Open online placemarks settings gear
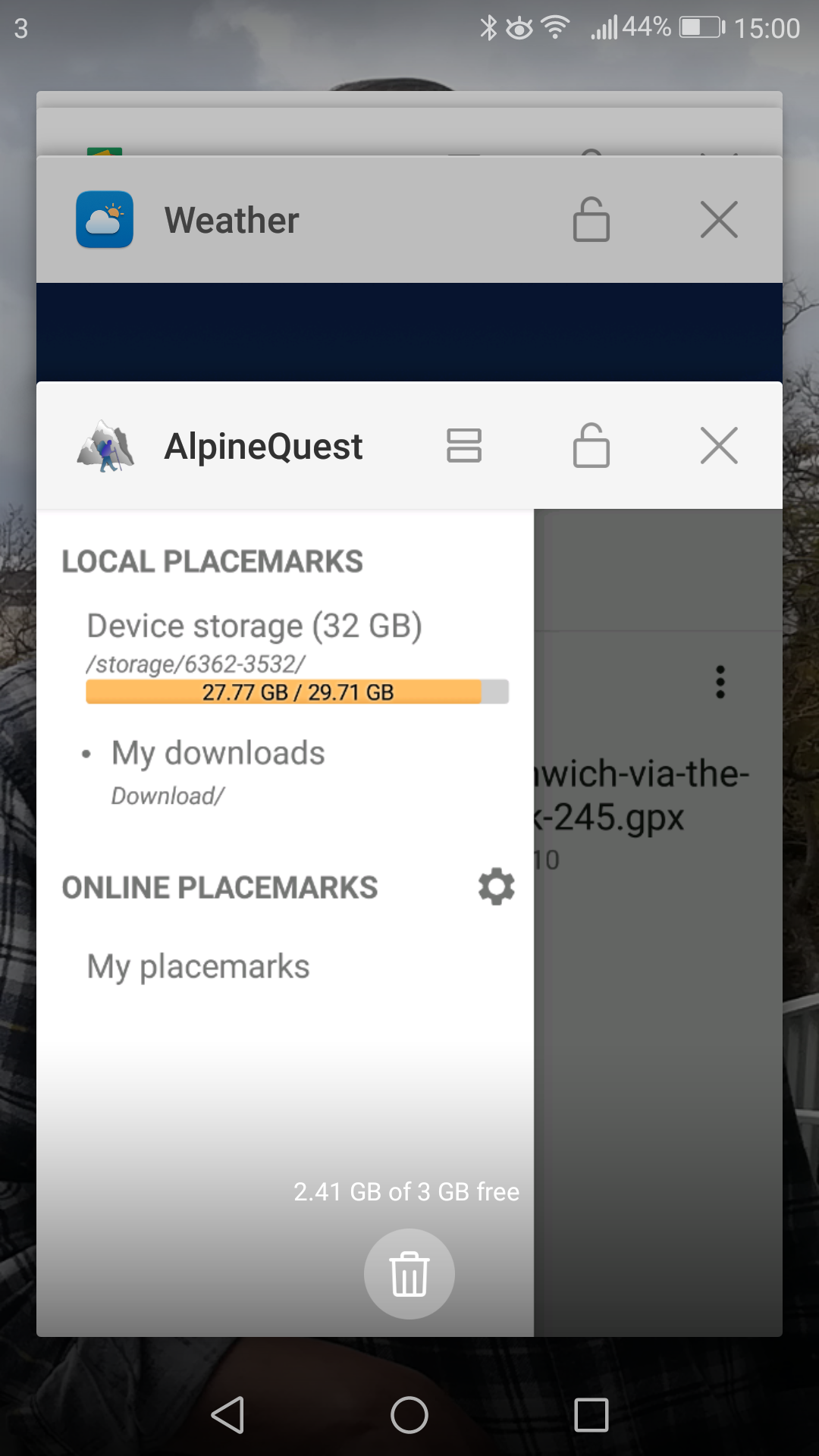The width and height of the screenshot is (819, 1456). tap(497, 886)
